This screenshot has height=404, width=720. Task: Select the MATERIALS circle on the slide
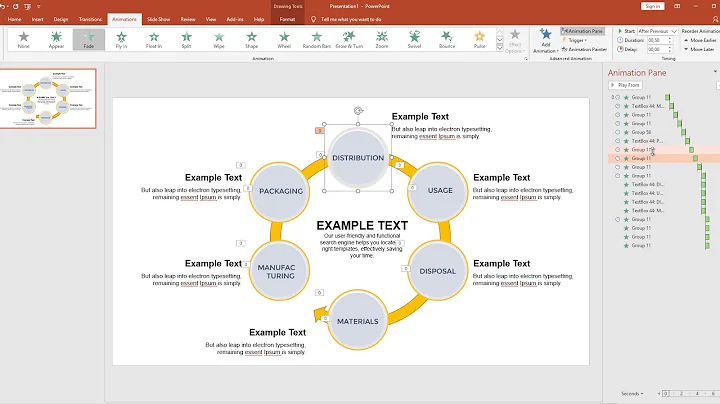tap(357, 320)
